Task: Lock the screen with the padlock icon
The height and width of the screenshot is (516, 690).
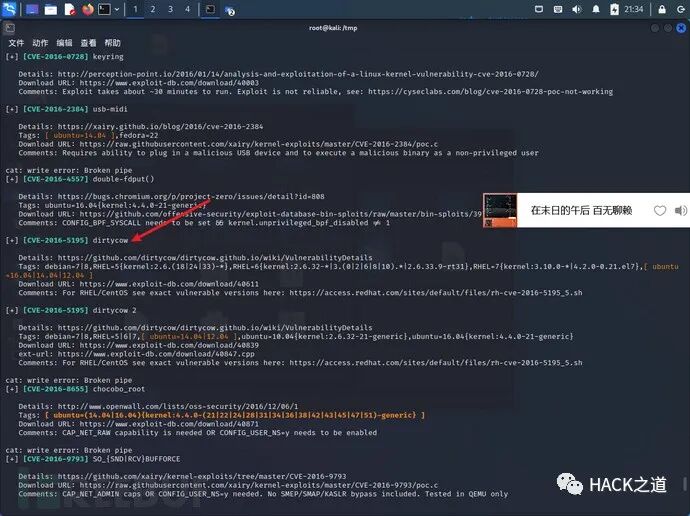Action: point(662,9)
